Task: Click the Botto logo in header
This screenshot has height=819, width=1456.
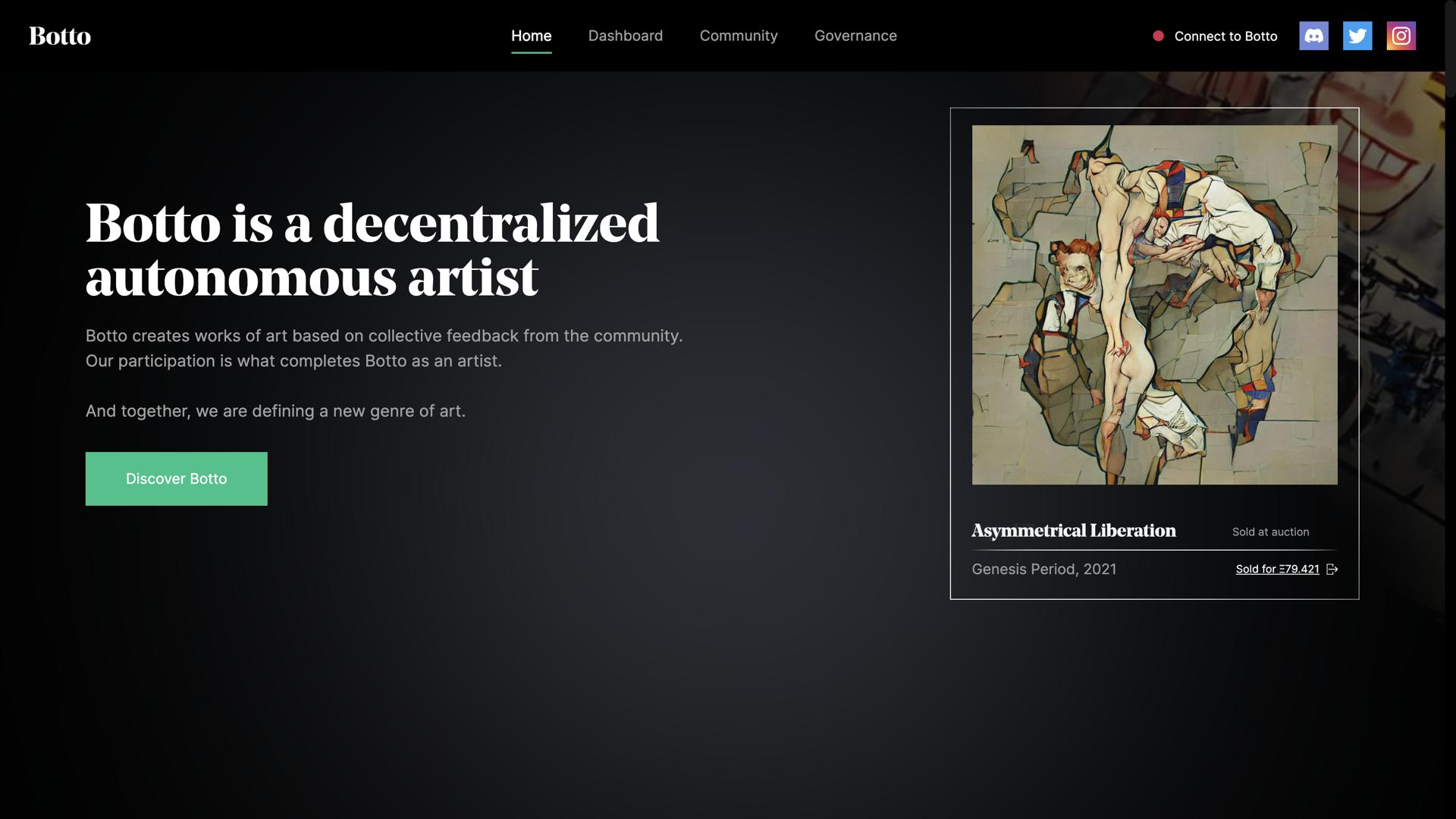Action: [x=60, y=36]
